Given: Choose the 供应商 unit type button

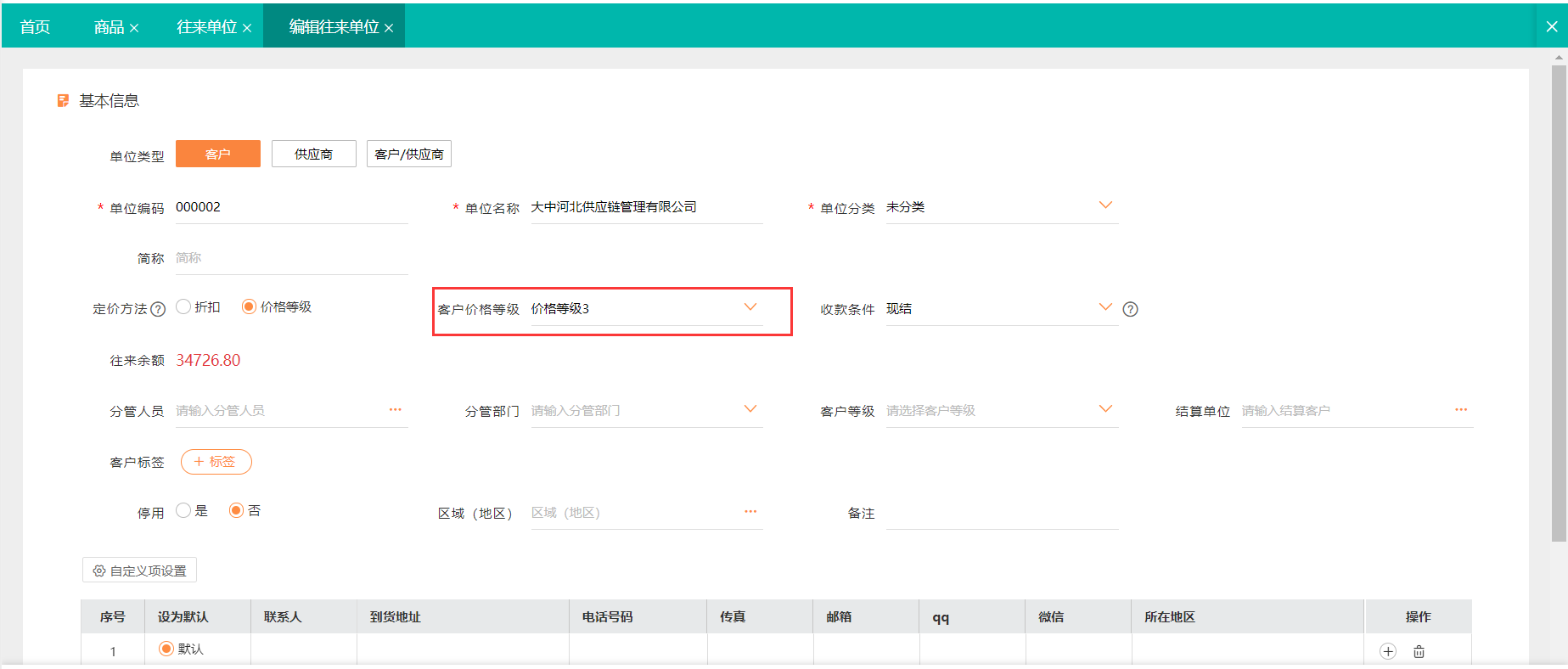Looking at the screenshot, I should click(314, 154).
